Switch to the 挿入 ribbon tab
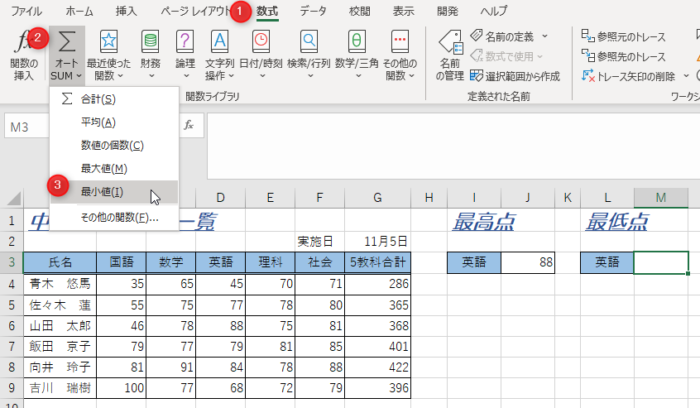Screen dimensions: 700x408 (127, 11)
